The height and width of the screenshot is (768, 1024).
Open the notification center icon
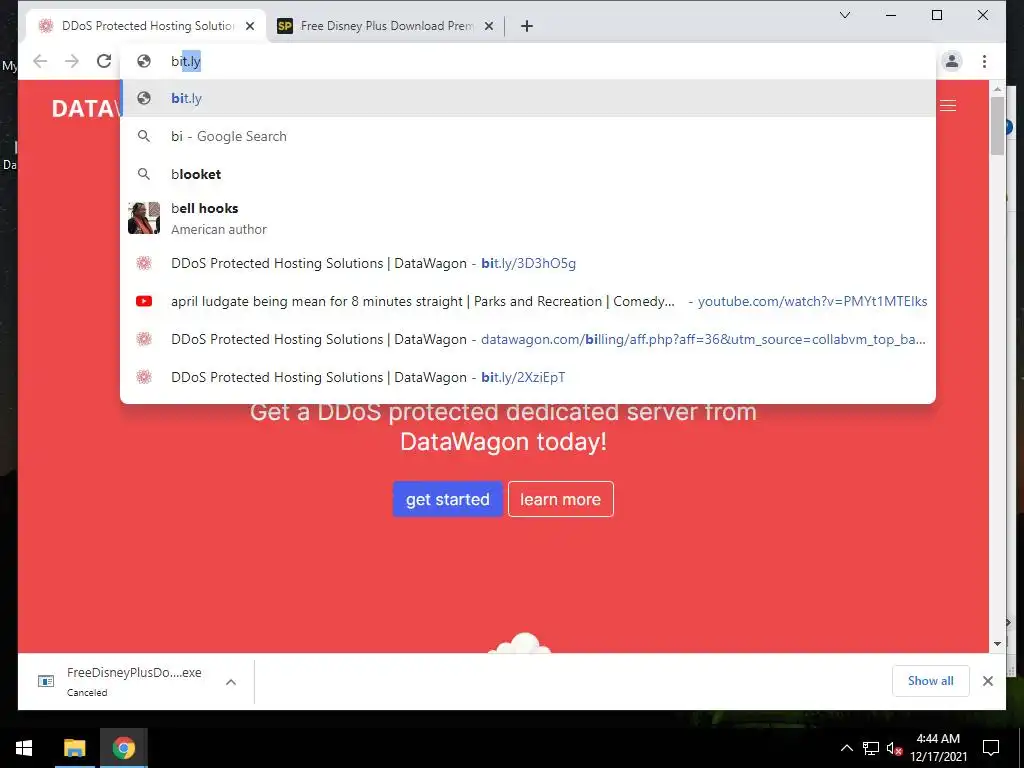[x=991, y=748]
